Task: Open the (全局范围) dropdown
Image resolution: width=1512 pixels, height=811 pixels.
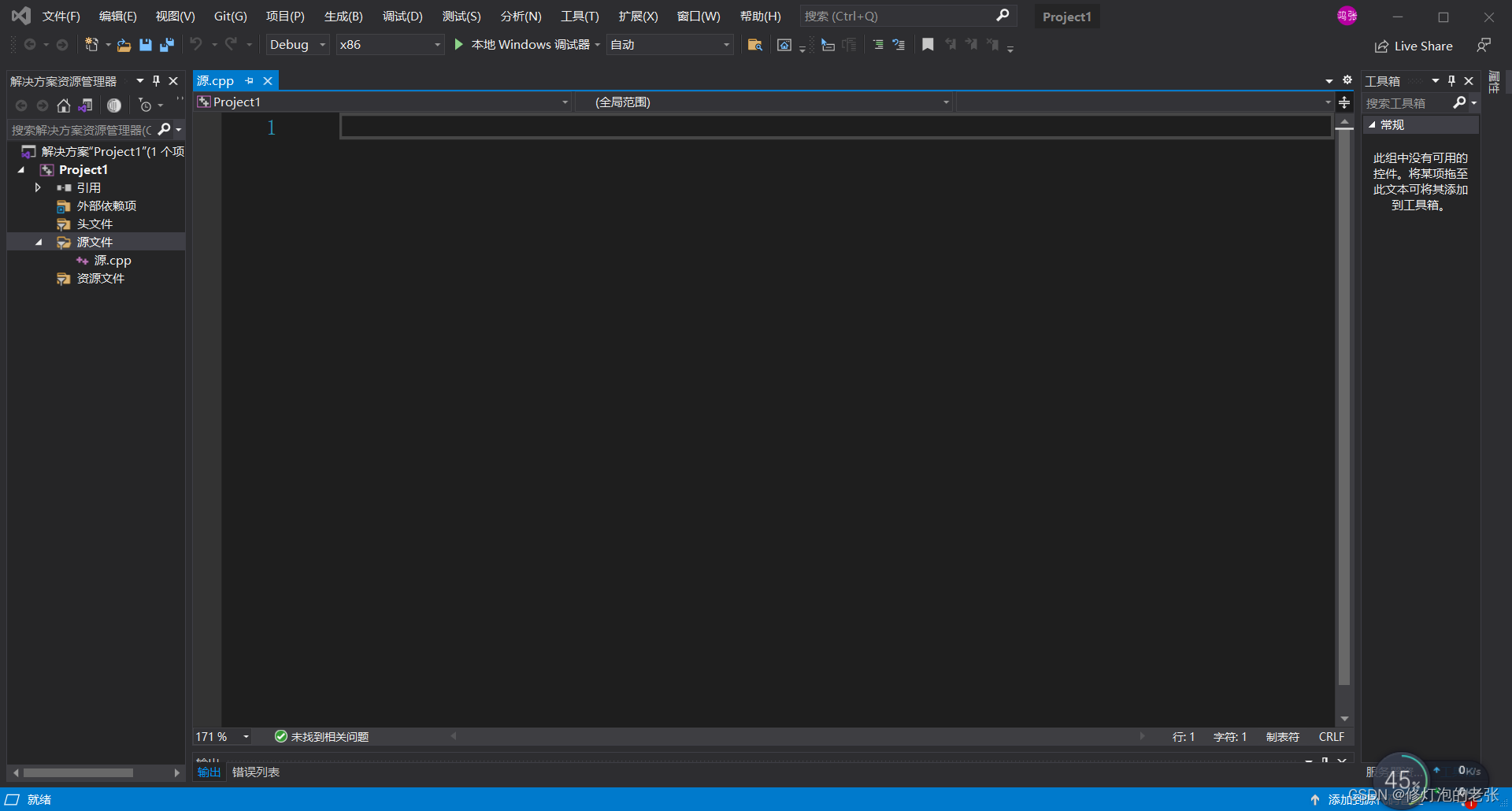Action: coord(764,102)
